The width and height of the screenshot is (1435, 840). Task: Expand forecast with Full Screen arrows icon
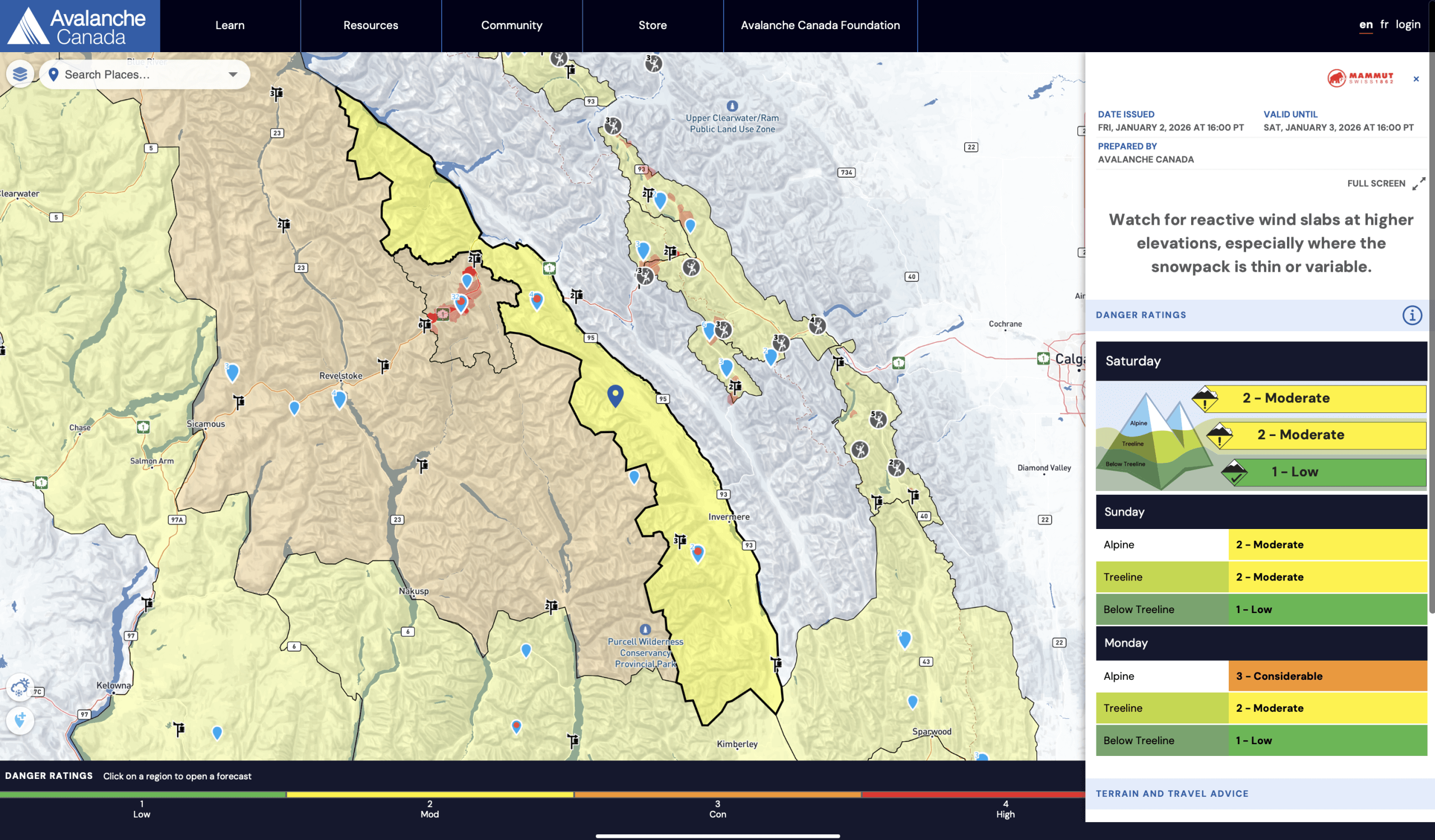pyautogui.click(x=1419, y=183)
